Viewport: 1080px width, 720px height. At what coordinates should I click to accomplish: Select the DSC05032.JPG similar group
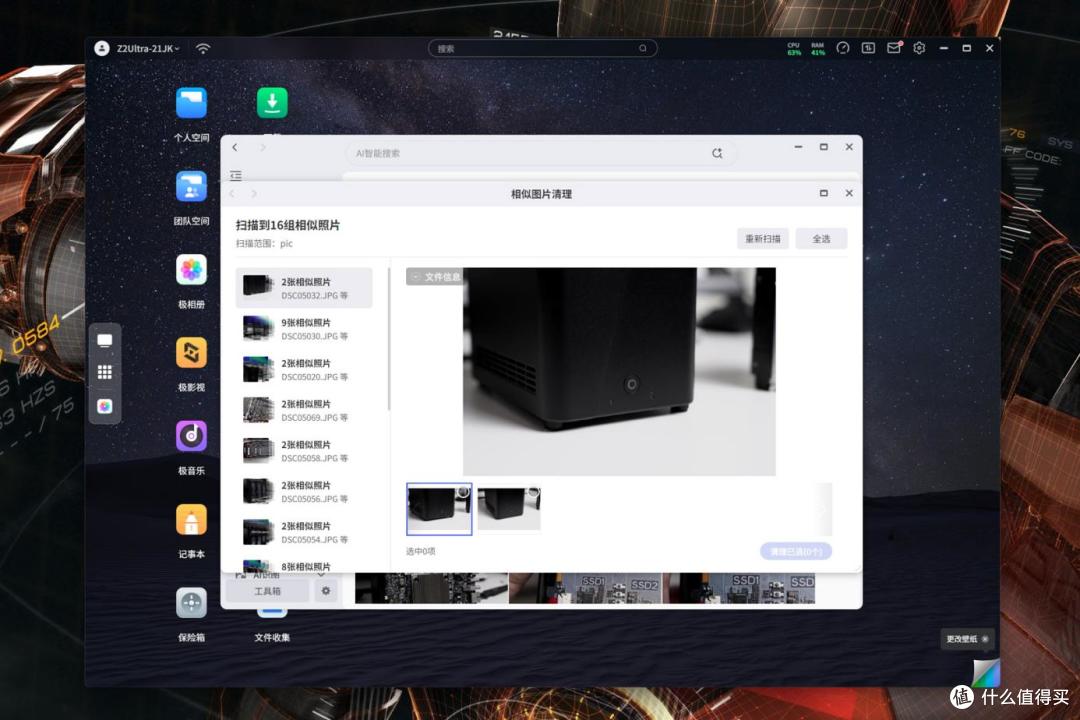[x=304, y=288]
